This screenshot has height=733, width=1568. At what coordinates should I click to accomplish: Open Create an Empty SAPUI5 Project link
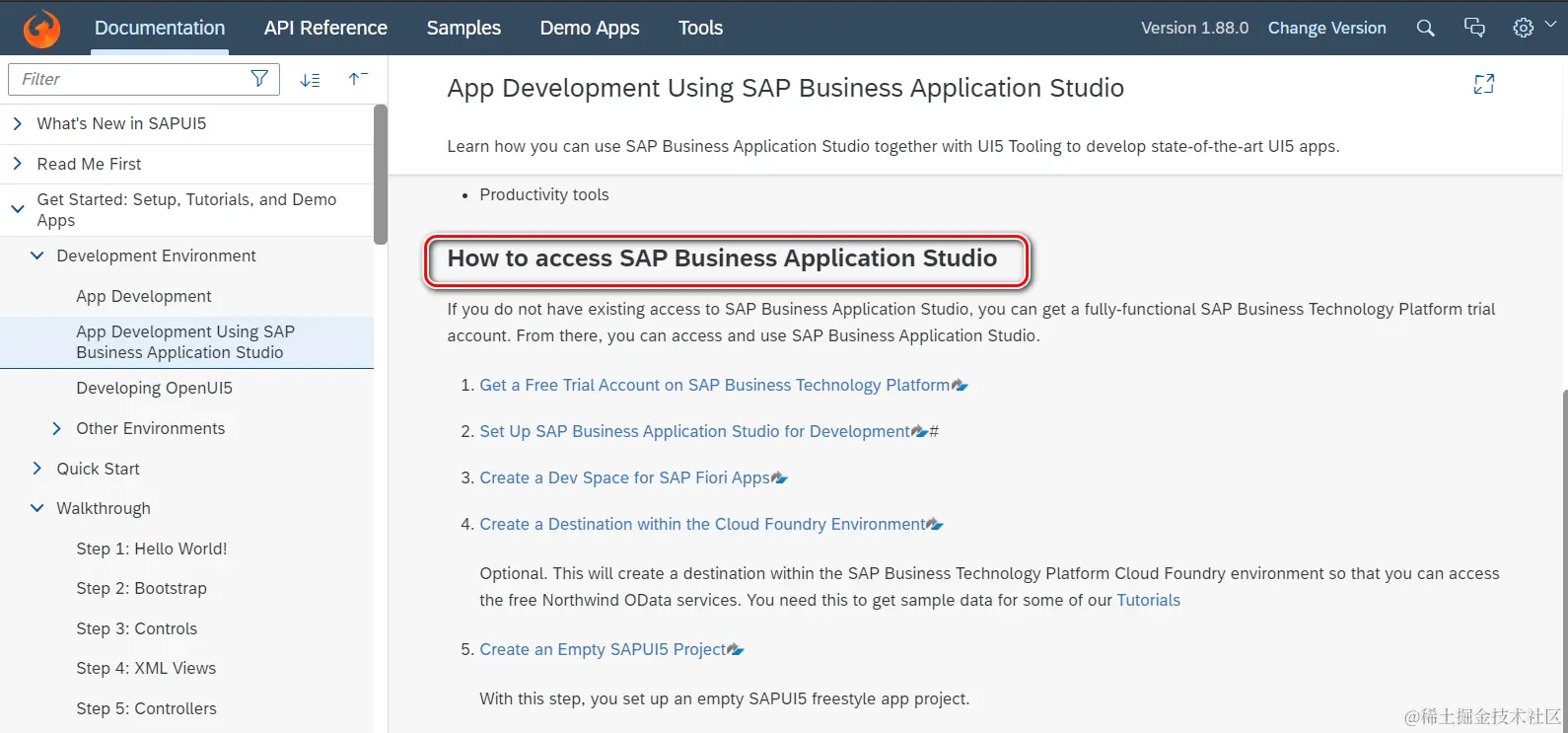pos(603,649)
